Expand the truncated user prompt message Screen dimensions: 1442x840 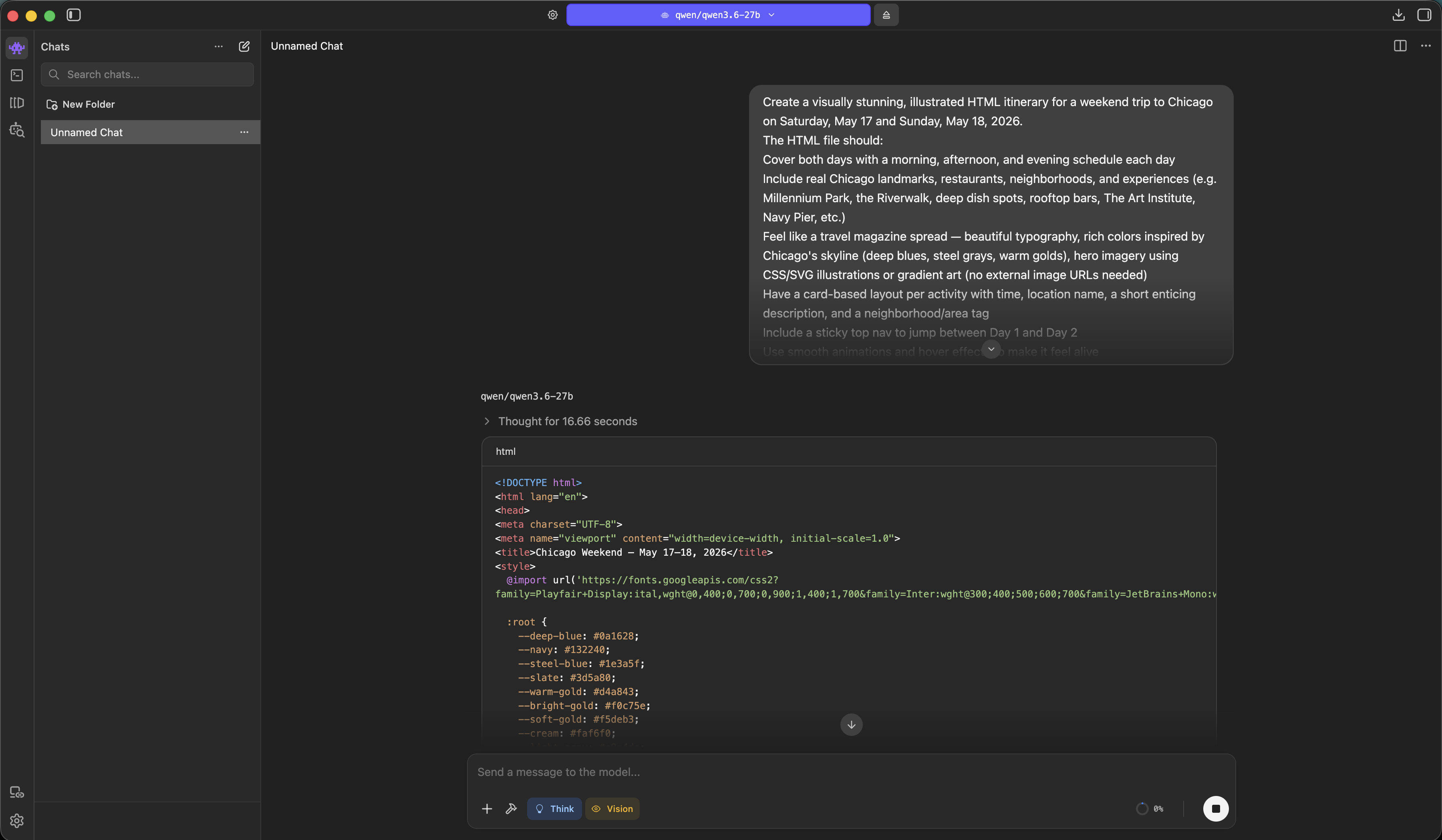pyautogui.click(x=991, y=349)
